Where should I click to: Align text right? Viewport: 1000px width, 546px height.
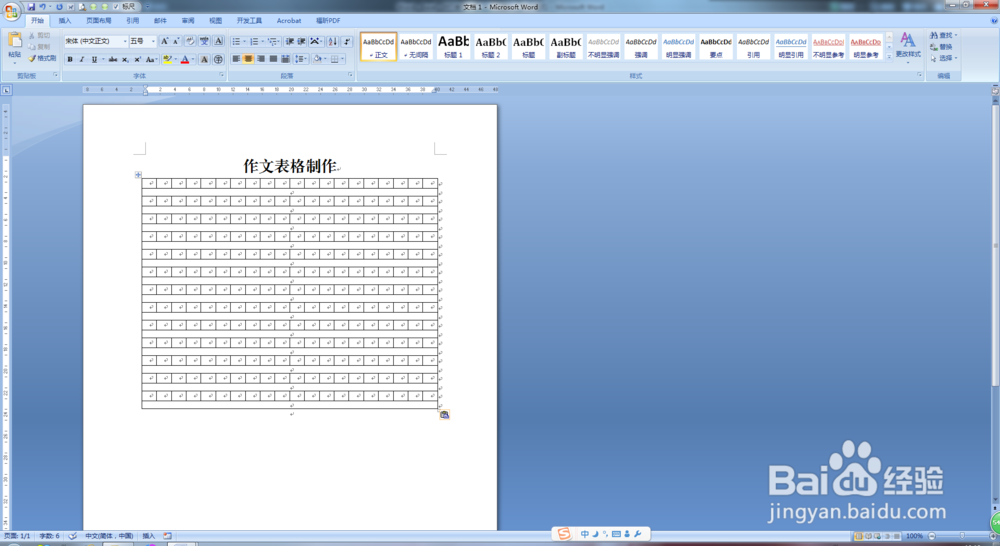point(261,59)
